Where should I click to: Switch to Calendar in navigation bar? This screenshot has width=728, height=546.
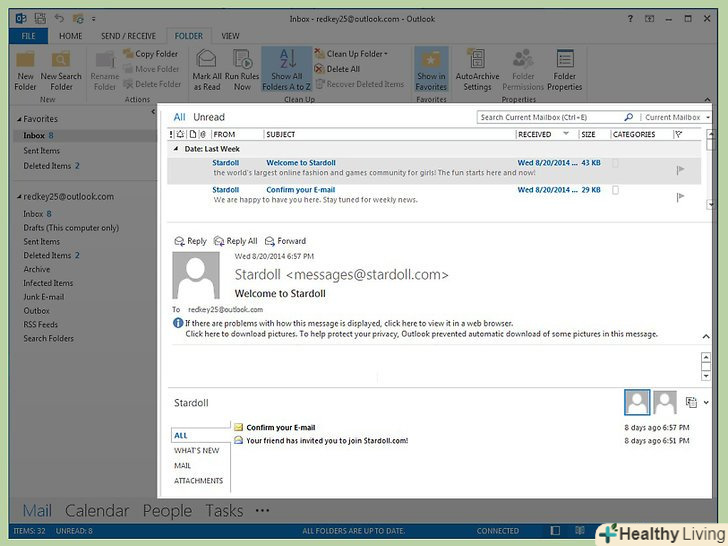point(97,511)
